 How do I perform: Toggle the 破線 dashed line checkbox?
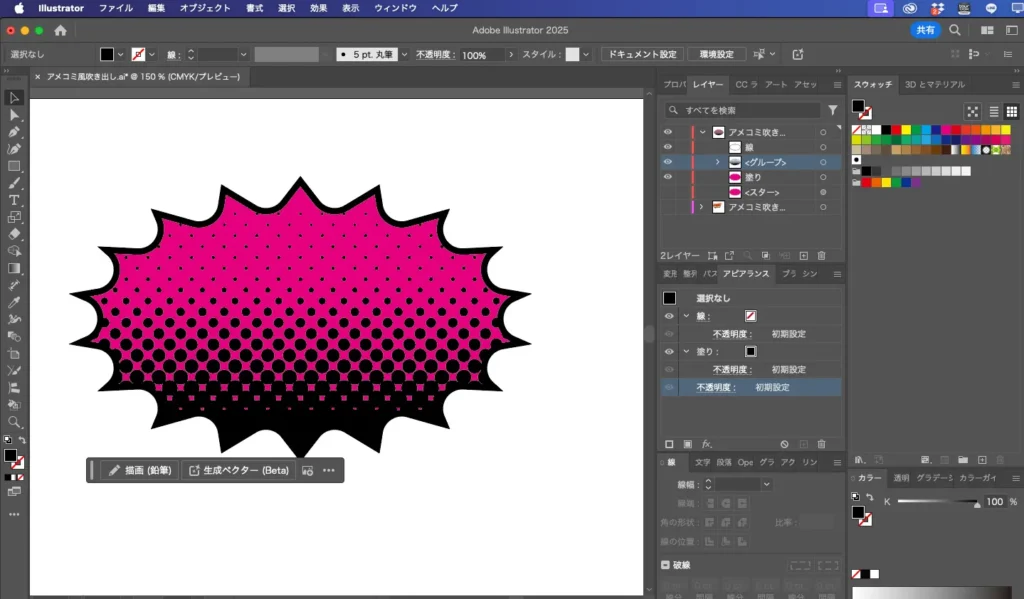(666, 565)
